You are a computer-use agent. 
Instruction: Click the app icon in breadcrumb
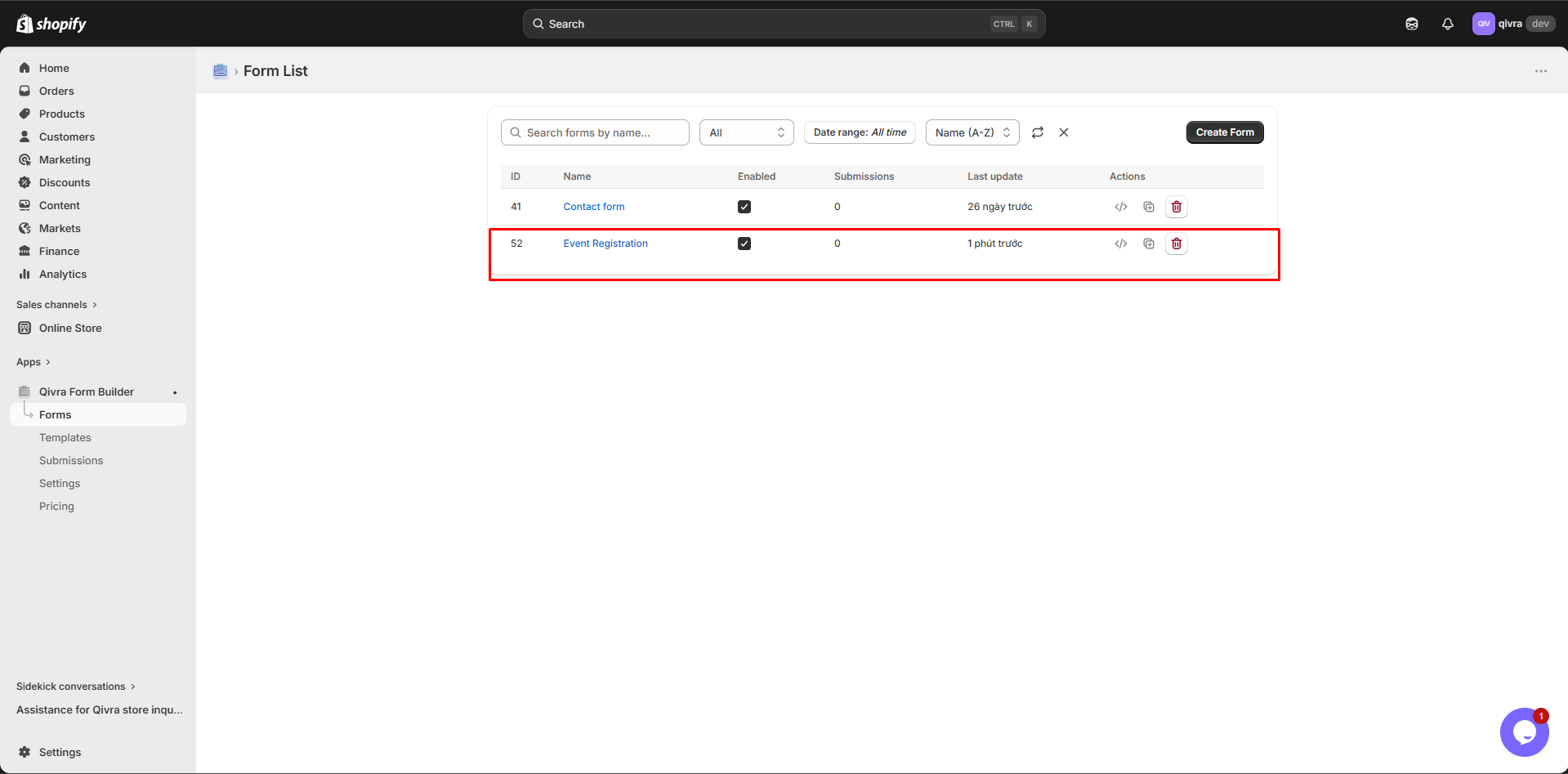tap(221, 71)
